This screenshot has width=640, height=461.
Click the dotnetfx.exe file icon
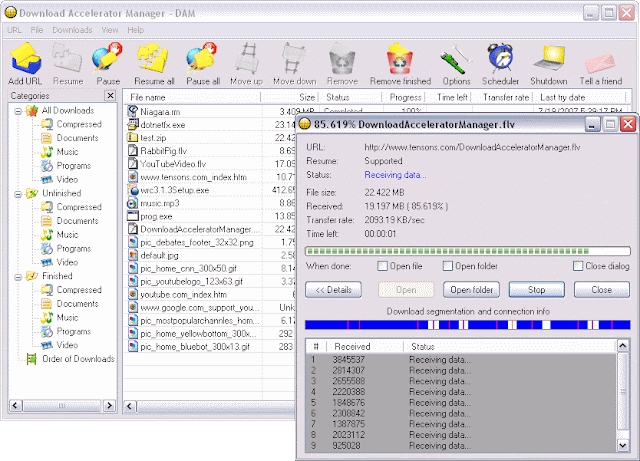tap(133, 124)
